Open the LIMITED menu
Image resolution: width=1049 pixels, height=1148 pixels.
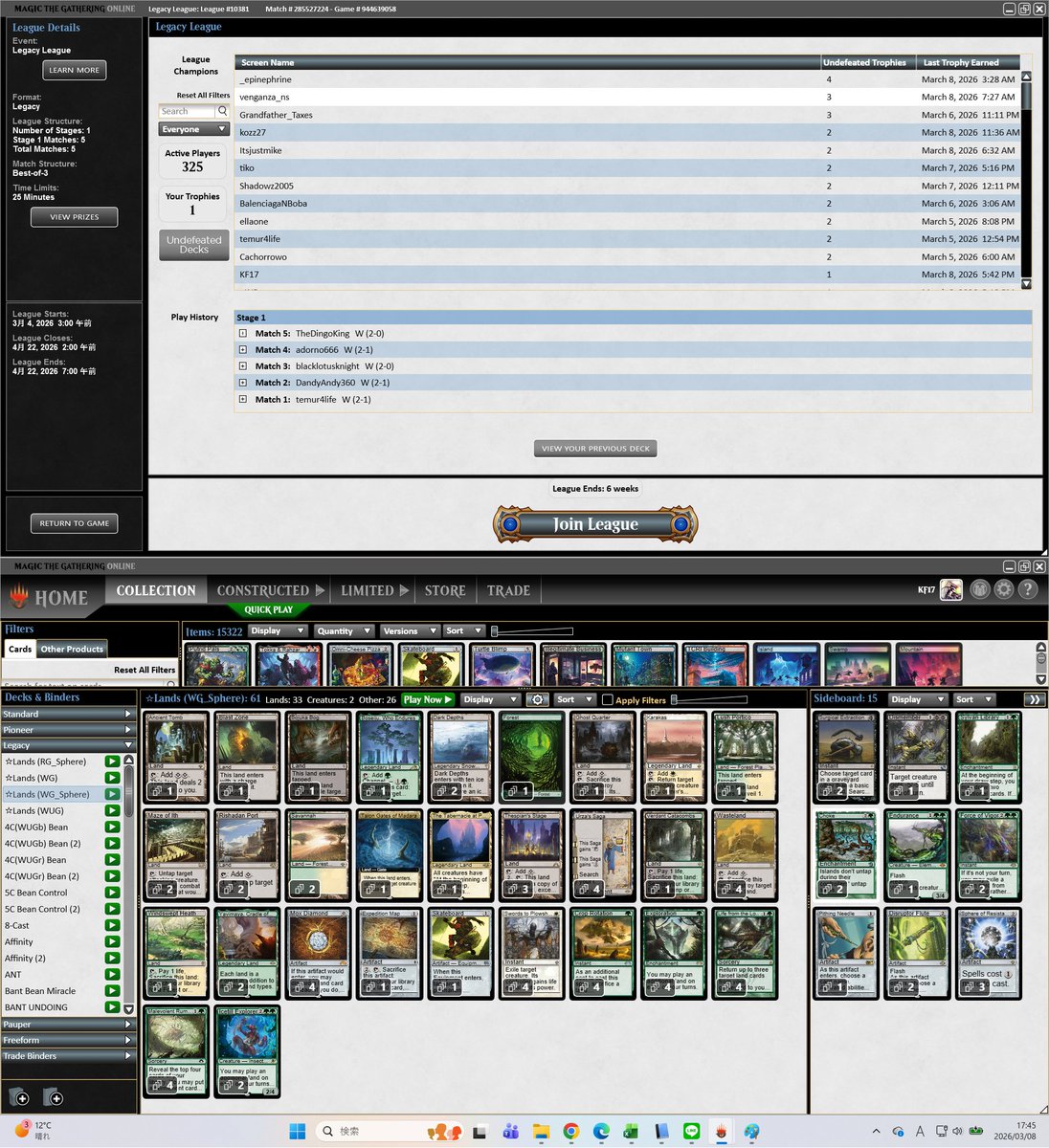[374, 590]
